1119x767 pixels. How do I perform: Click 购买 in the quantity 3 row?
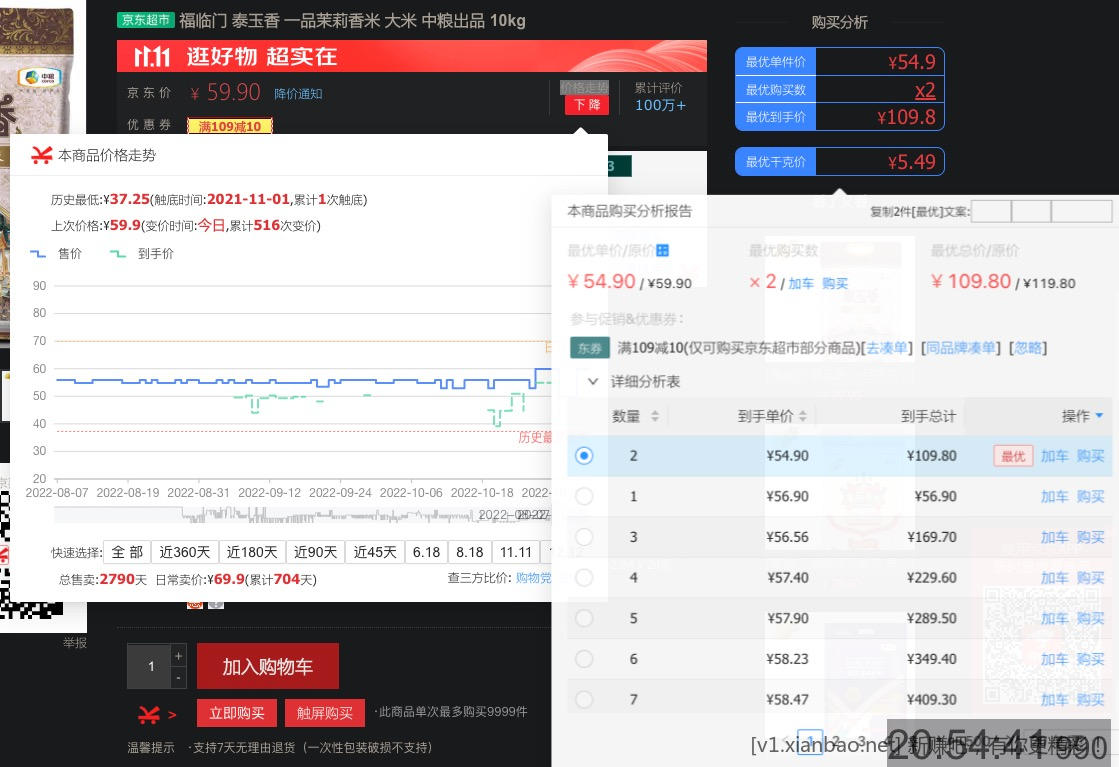1090,537
